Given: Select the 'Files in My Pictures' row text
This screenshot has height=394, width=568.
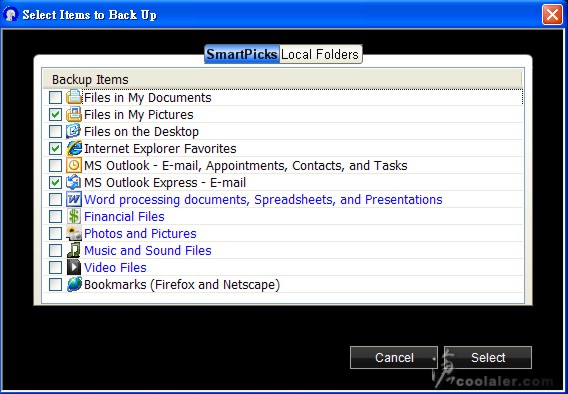Looking at the screenshot, I should pyautogui.click(x=139, y=114).
